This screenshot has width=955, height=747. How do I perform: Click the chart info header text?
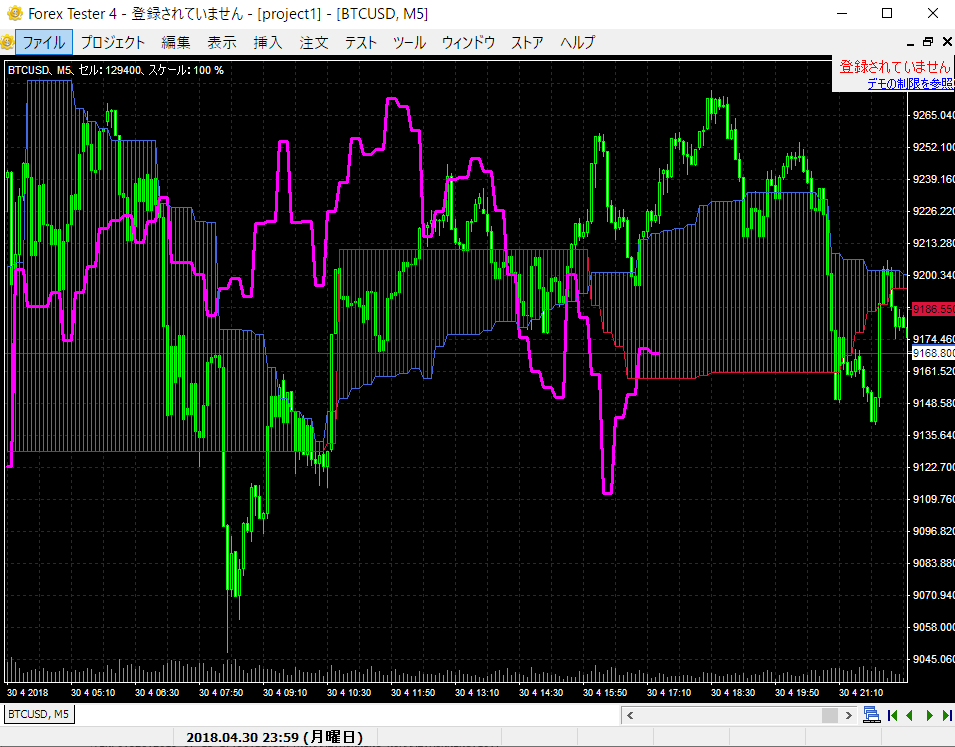[116, 70]
